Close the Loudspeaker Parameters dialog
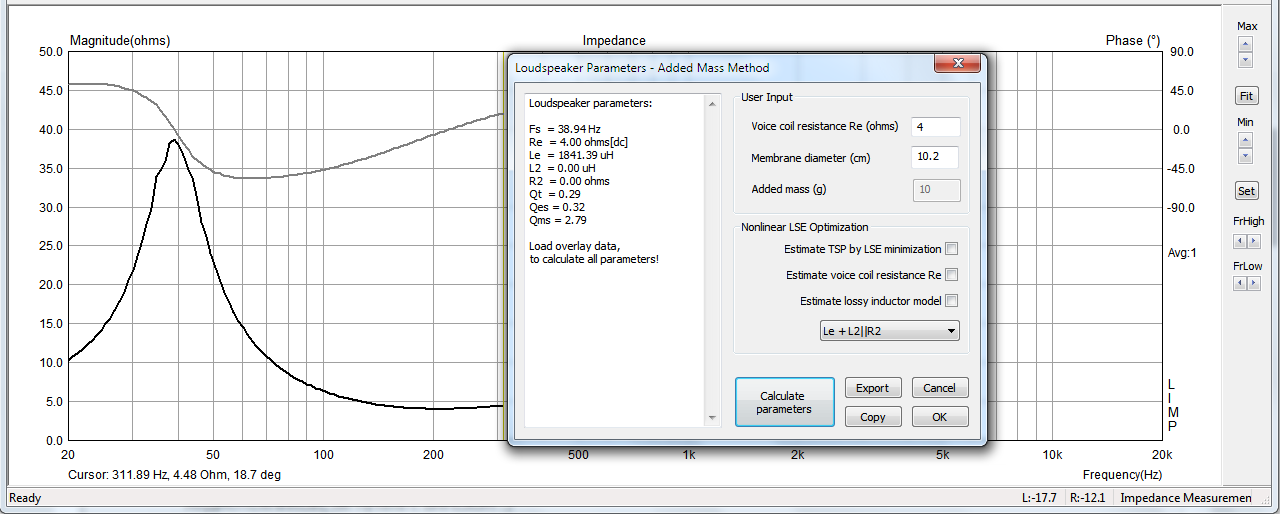 (957, 64)
